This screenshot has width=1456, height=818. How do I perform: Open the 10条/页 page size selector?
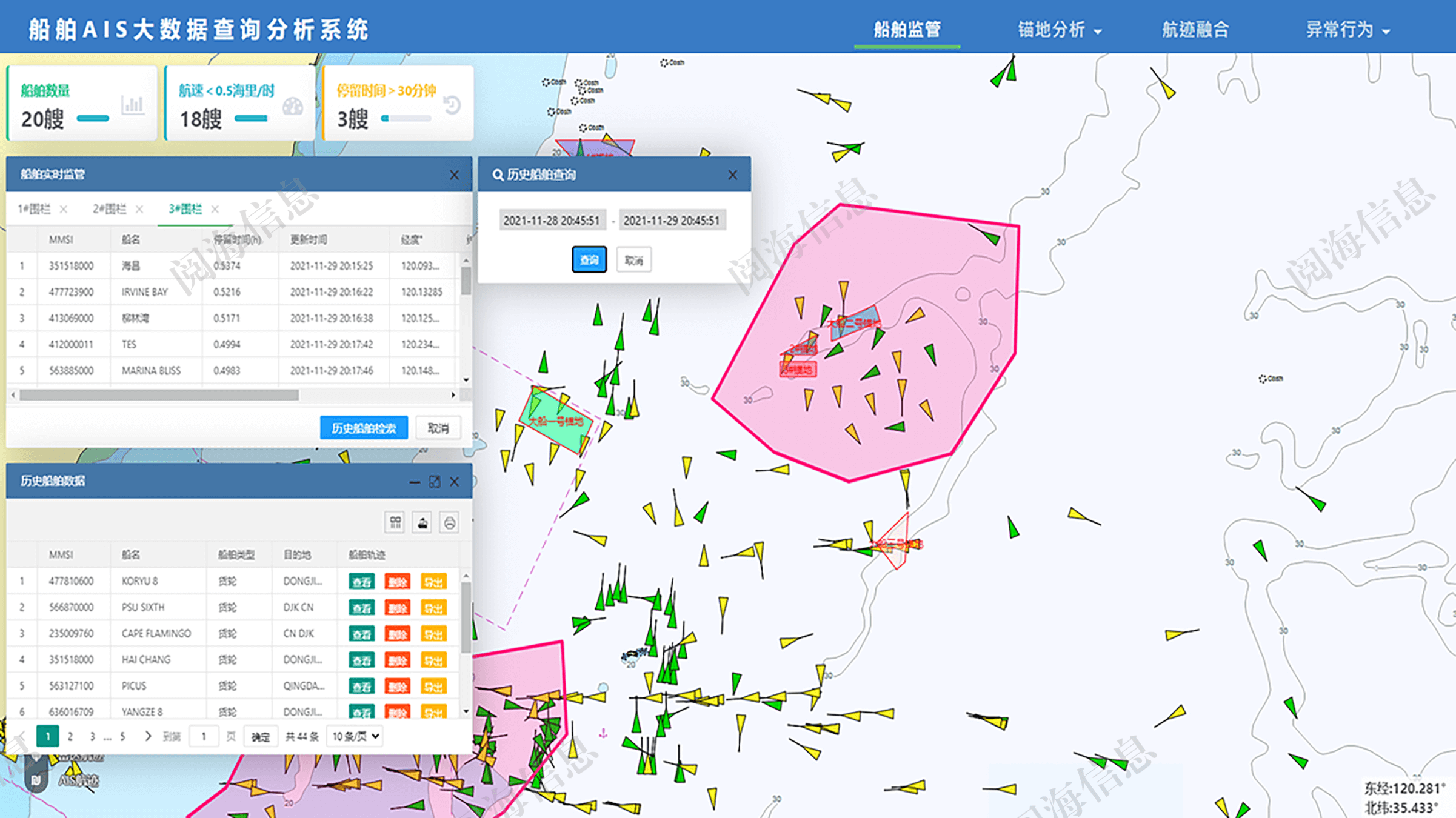355,736
